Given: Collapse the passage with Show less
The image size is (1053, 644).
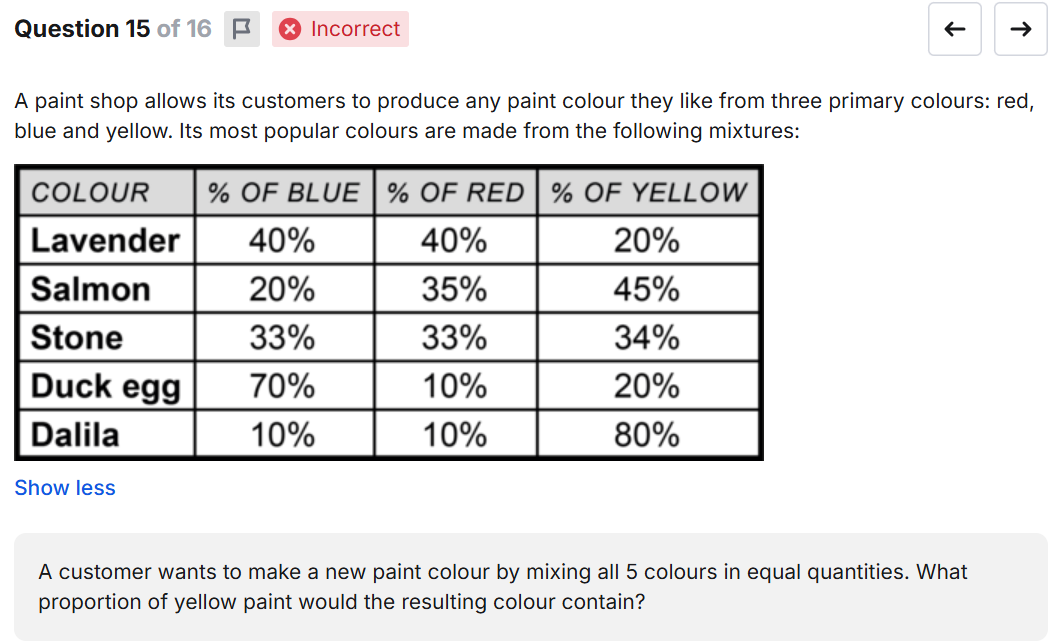Looking at the screenshot, I should coord(65,488).
